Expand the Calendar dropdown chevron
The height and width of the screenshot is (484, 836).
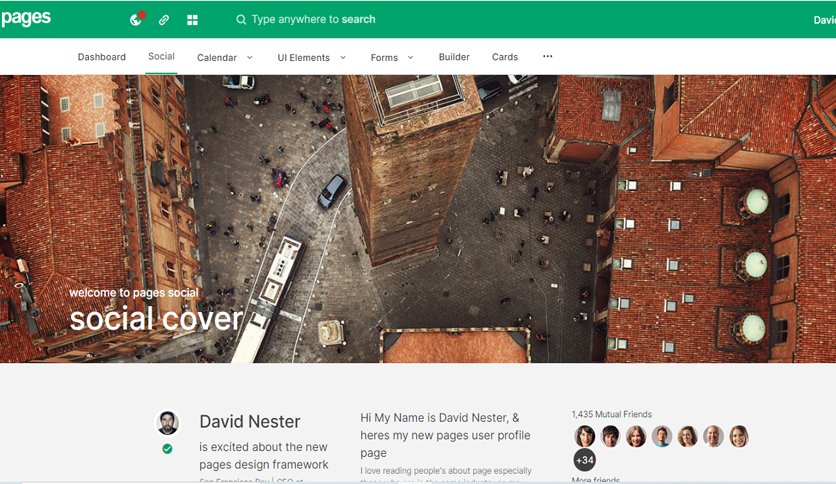click(250, 58)
